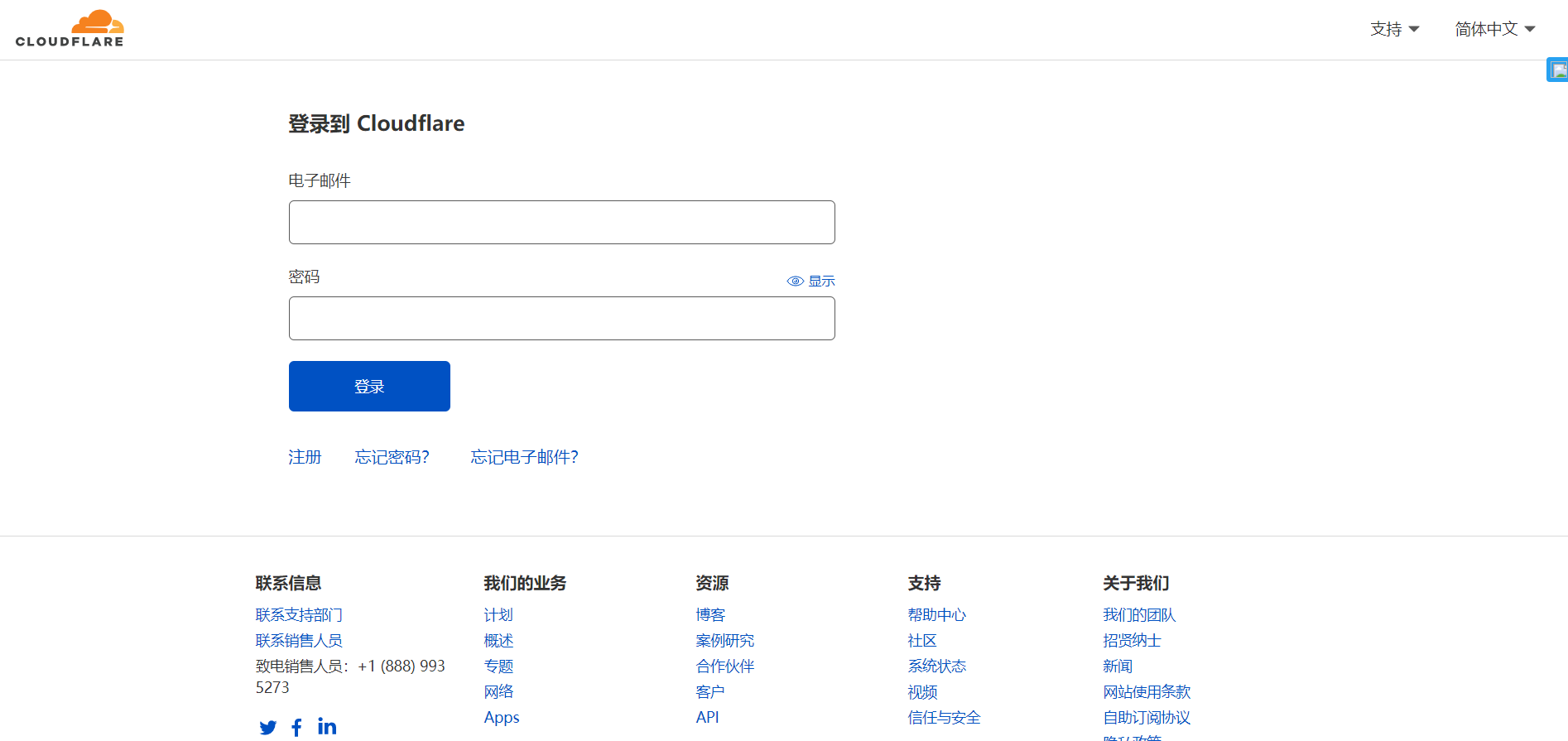Open the 新闻 footer link
1568x741 pixels.
[x=1118, y=666]
